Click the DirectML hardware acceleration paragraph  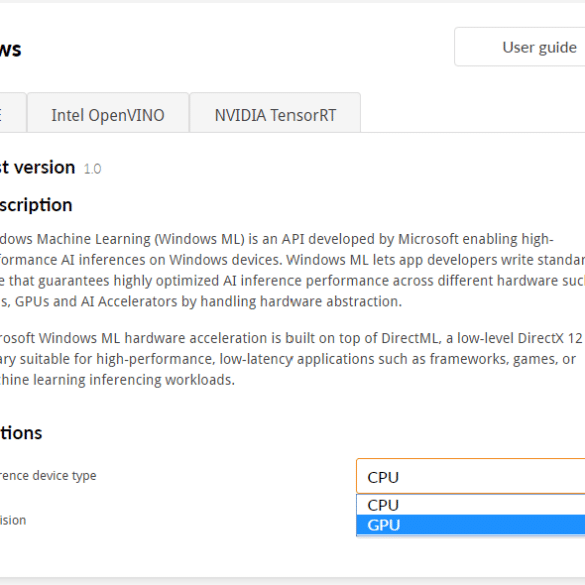point(292,359)
